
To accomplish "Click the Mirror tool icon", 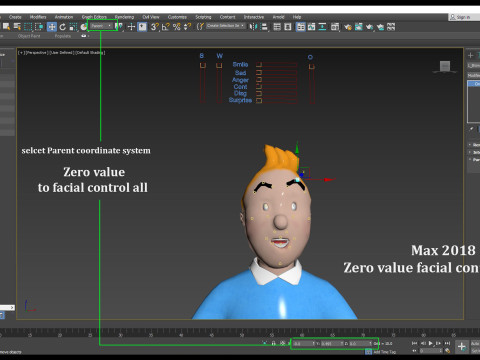I will [x=253, y=27].
